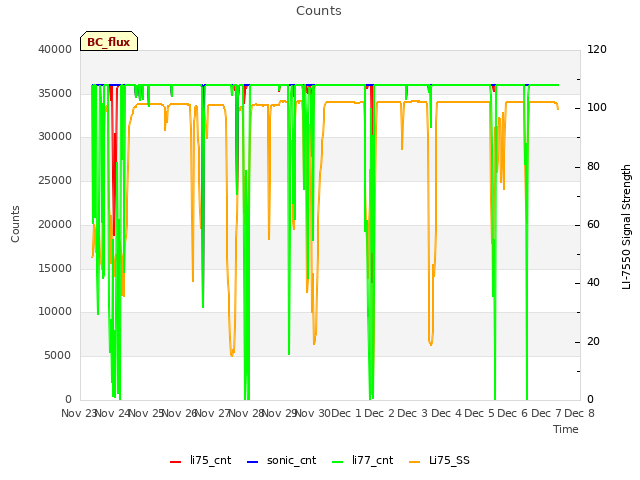Click the Dec 6 date label
Viewport: 640px width, 480px height.
click(513, 413)
